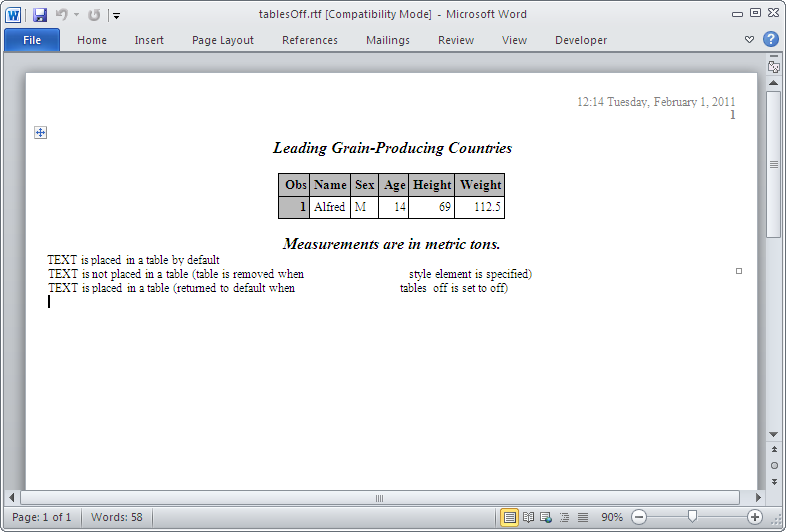Image resolution: width=786 pixels, height=532 pixels.
Task: Switch to the Home tab
Action: [x=92, y=40]
